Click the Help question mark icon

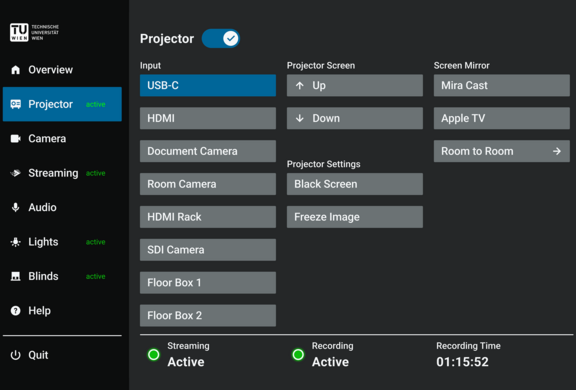tap(15, 311)
